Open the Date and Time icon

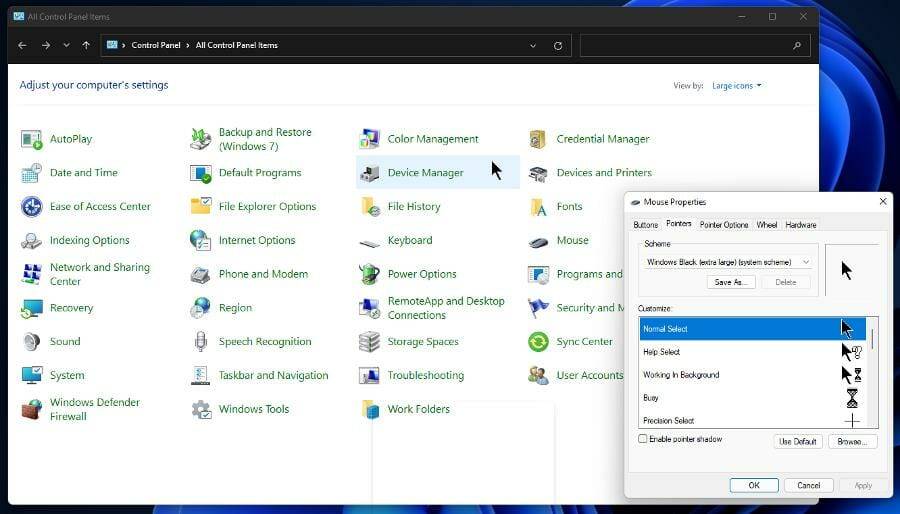point(32,173)
